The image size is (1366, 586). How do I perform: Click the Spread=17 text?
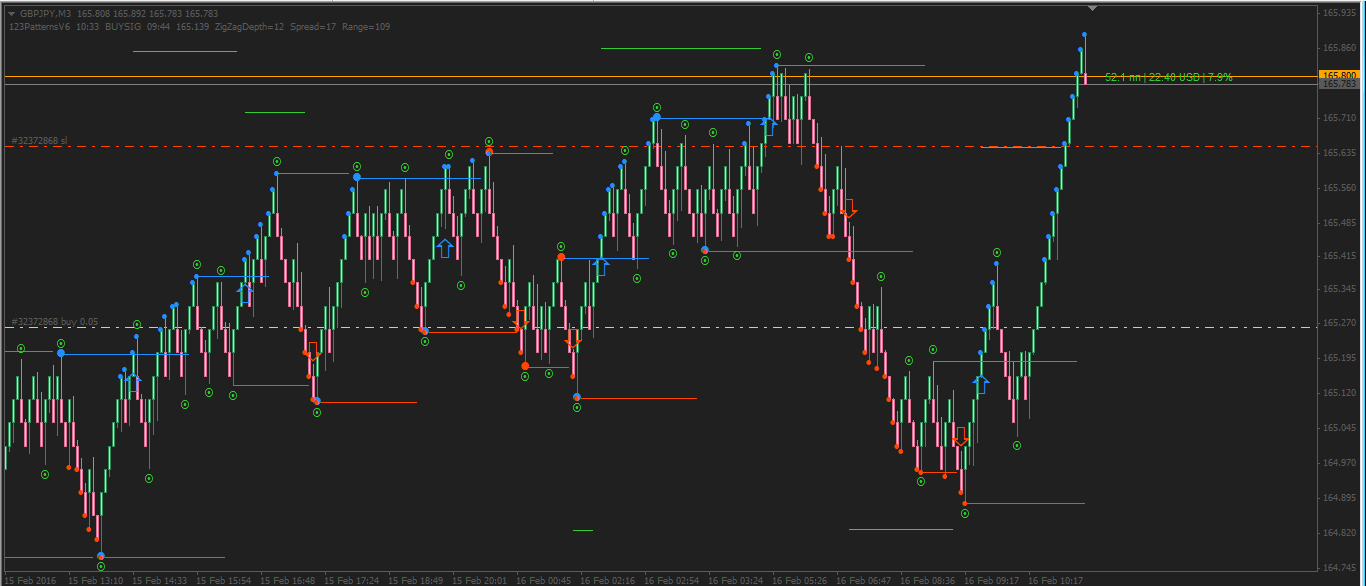point(313,27)
